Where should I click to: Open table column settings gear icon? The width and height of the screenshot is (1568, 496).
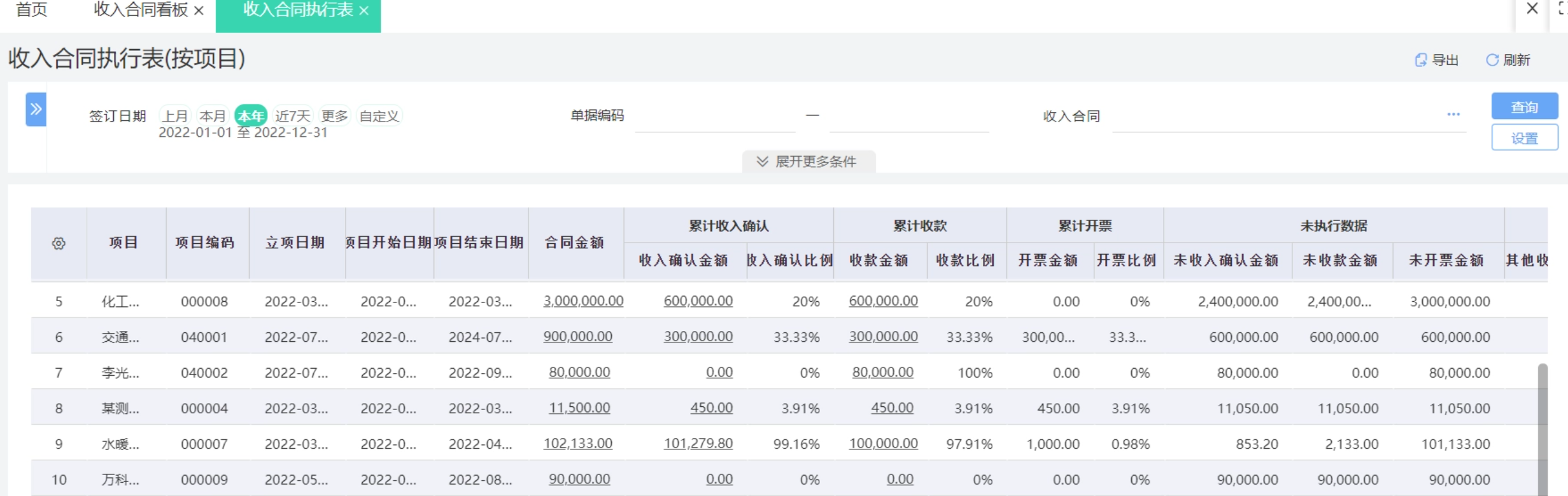[59, 243]
